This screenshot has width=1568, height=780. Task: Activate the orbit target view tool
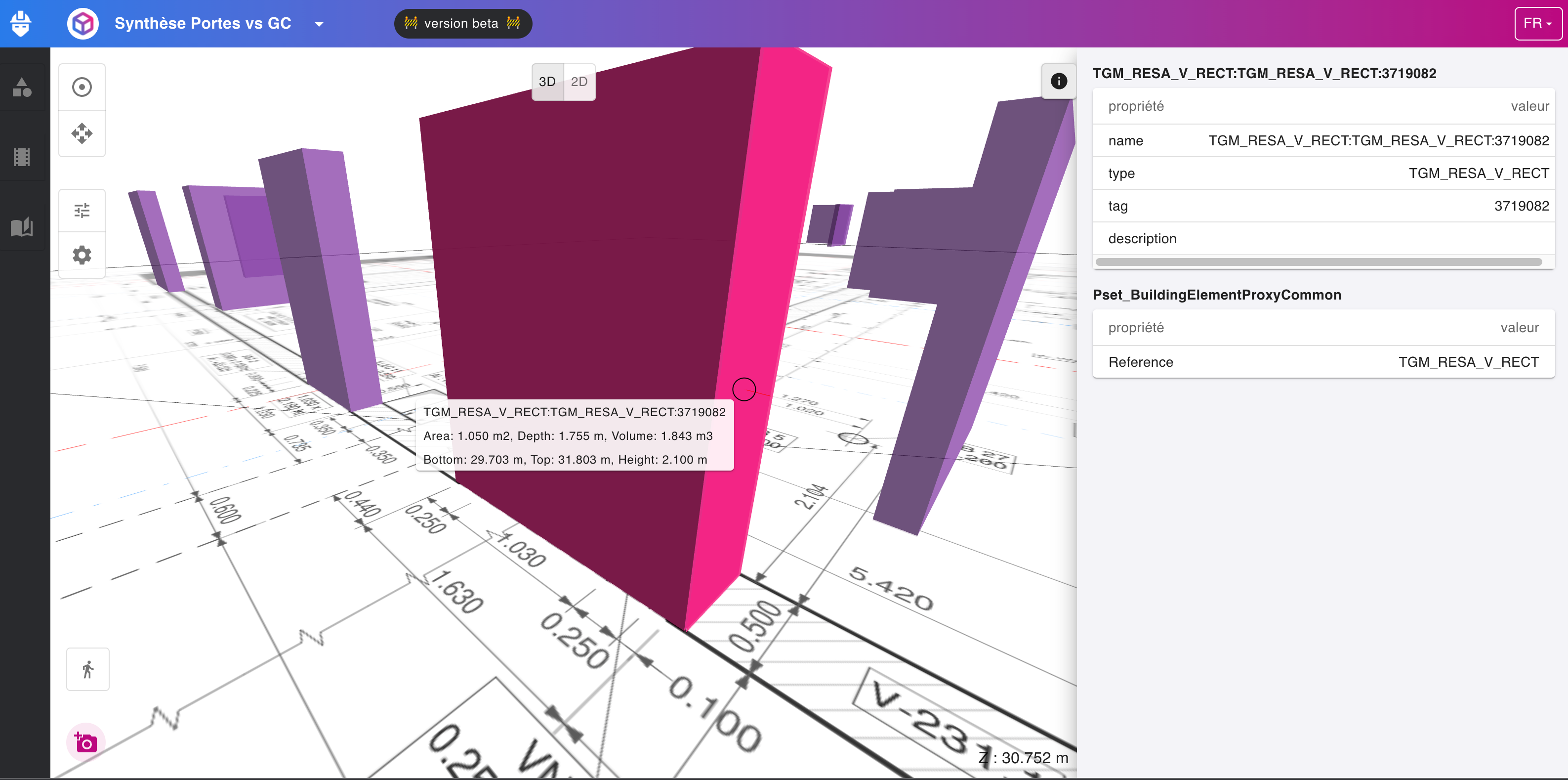click(82, 87)
